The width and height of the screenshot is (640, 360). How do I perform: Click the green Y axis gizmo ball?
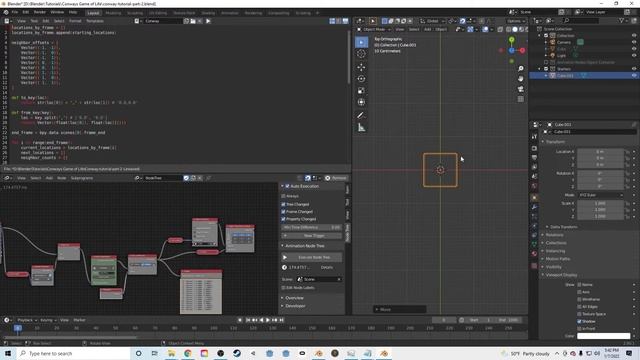511,40
